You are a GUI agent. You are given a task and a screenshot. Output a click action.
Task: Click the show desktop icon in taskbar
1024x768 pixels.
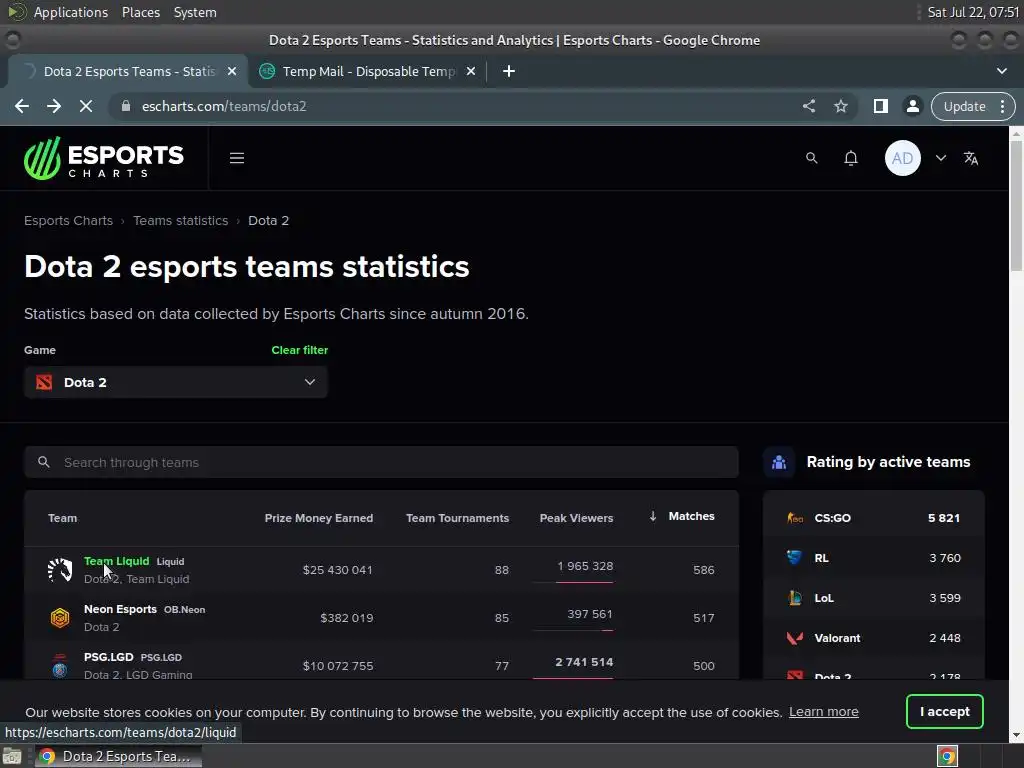point(12,756)
